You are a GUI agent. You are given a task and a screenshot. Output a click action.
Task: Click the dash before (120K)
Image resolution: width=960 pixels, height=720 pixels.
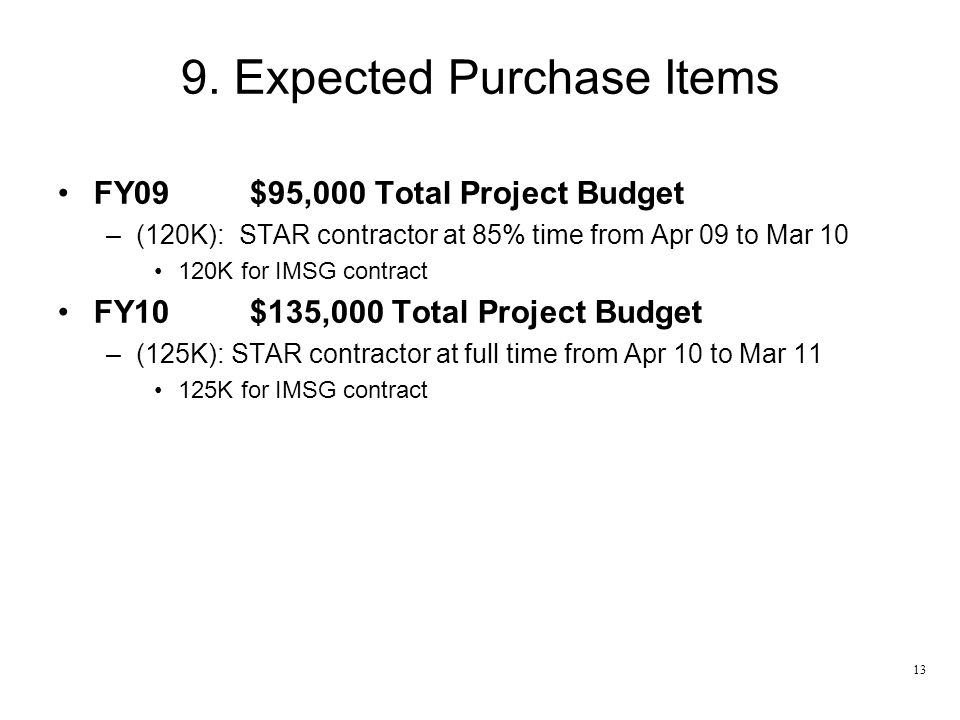coord(113,236)
